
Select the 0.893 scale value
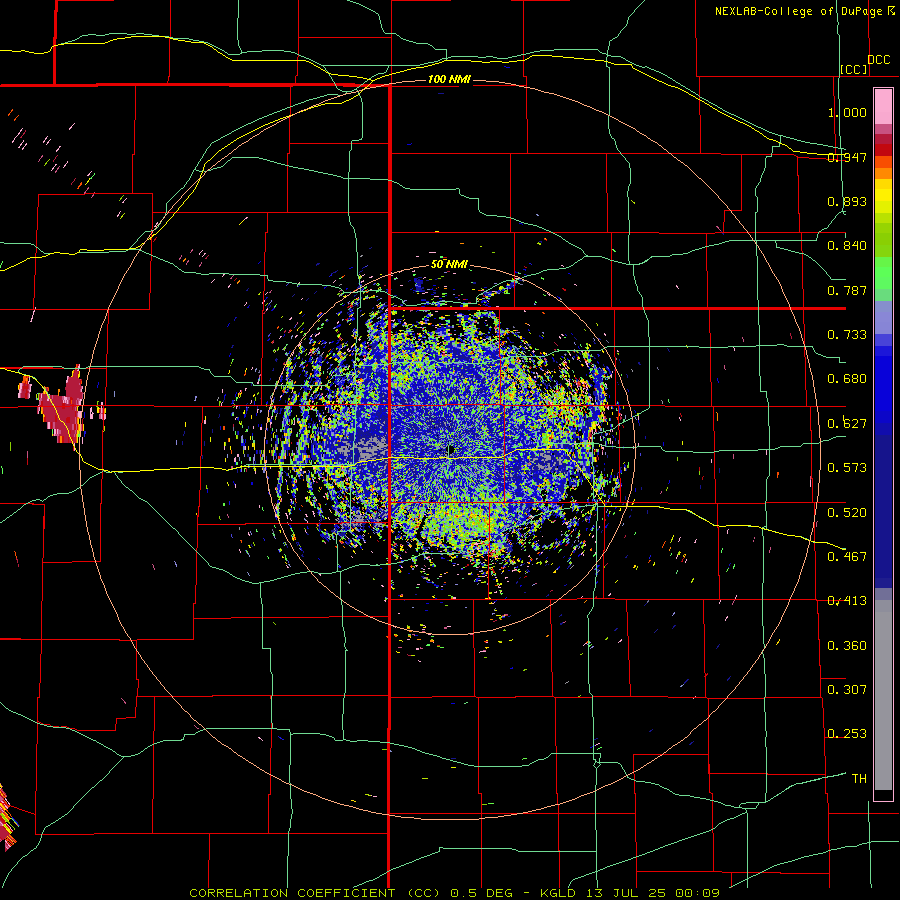pyautogui.click(x=847, y=201)
